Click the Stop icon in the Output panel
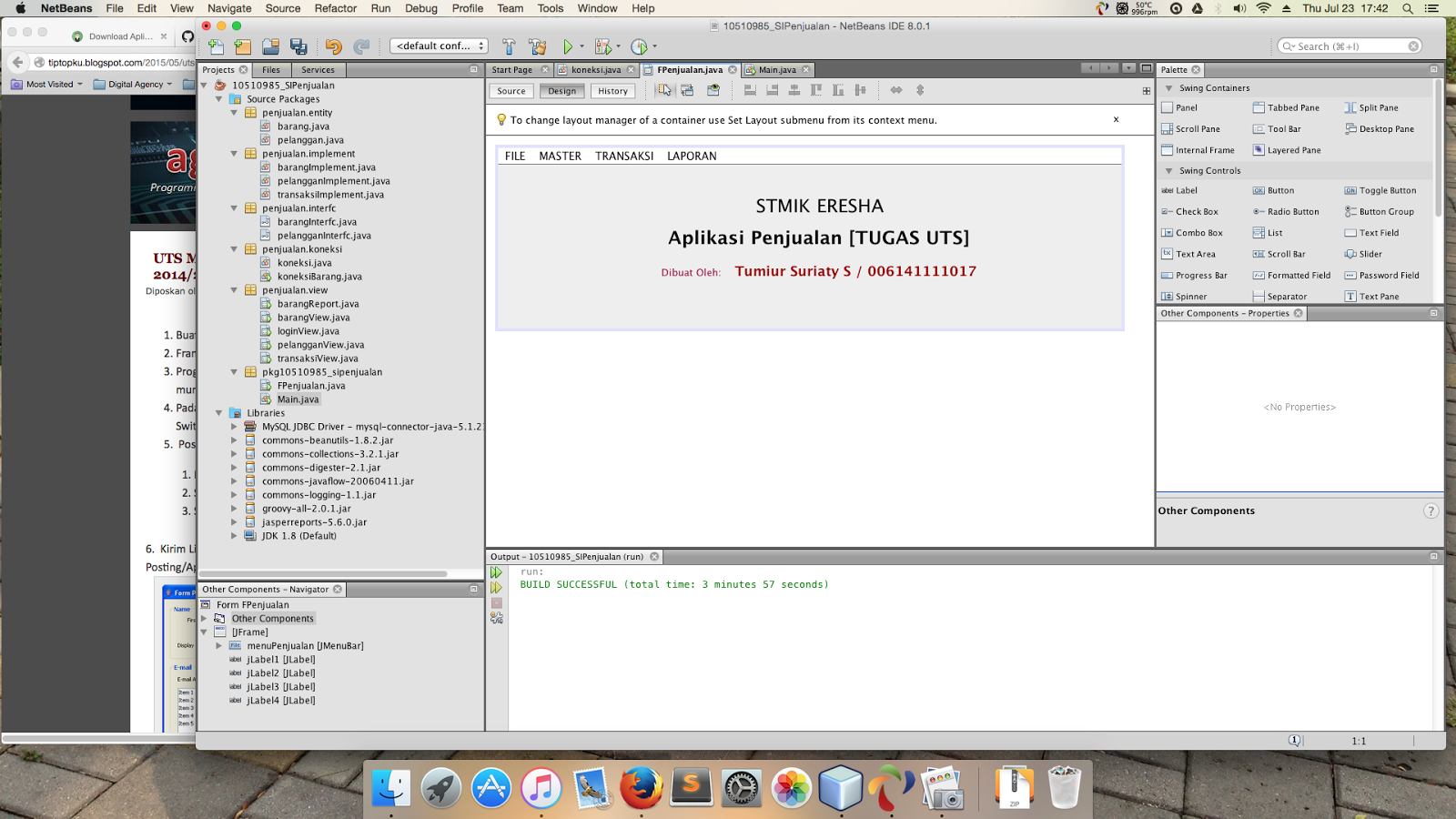 497,603
